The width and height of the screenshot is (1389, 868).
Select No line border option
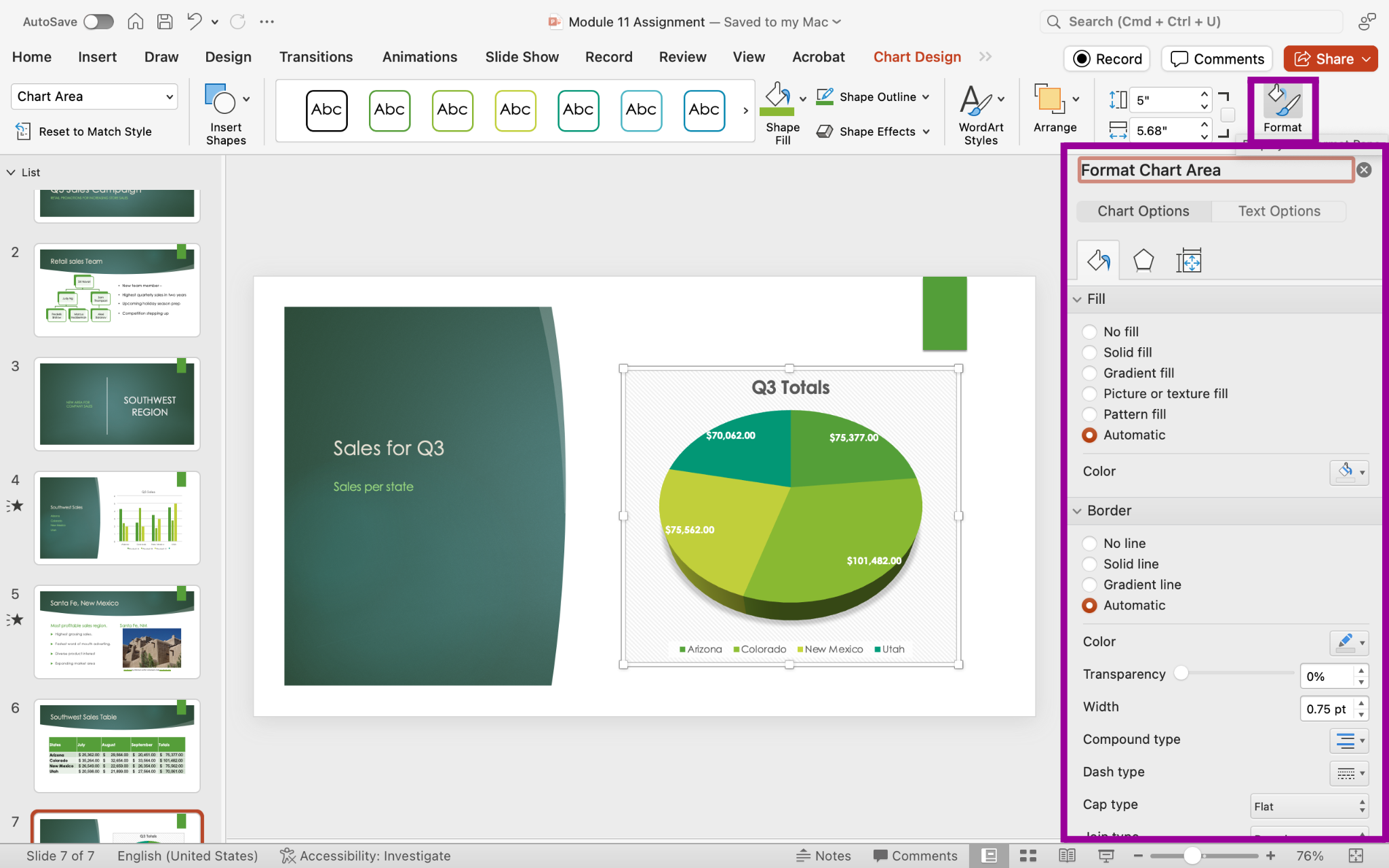coord(1089,543)
